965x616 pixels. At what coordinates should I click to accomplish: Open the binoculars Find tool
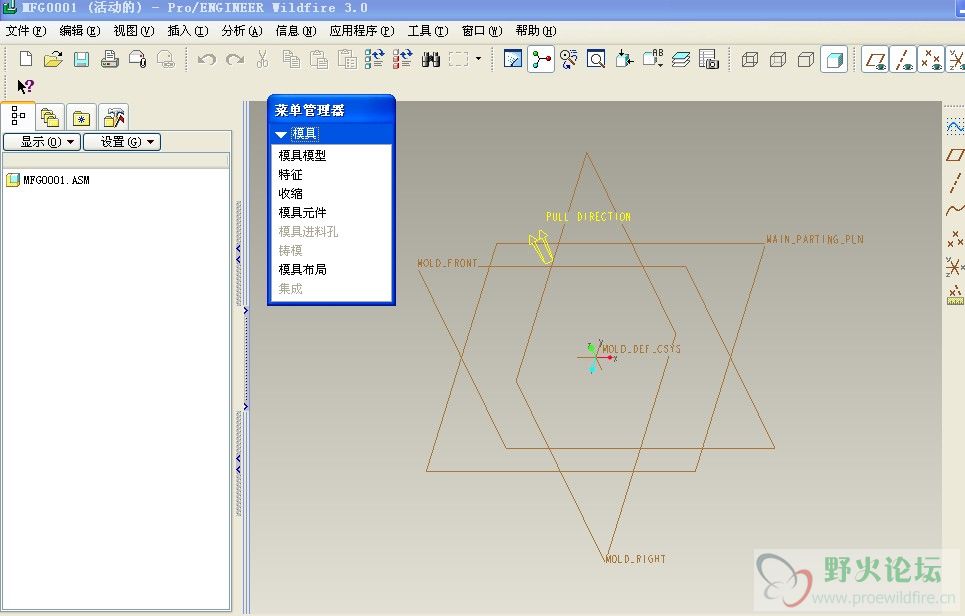click(x=431, y=59)
